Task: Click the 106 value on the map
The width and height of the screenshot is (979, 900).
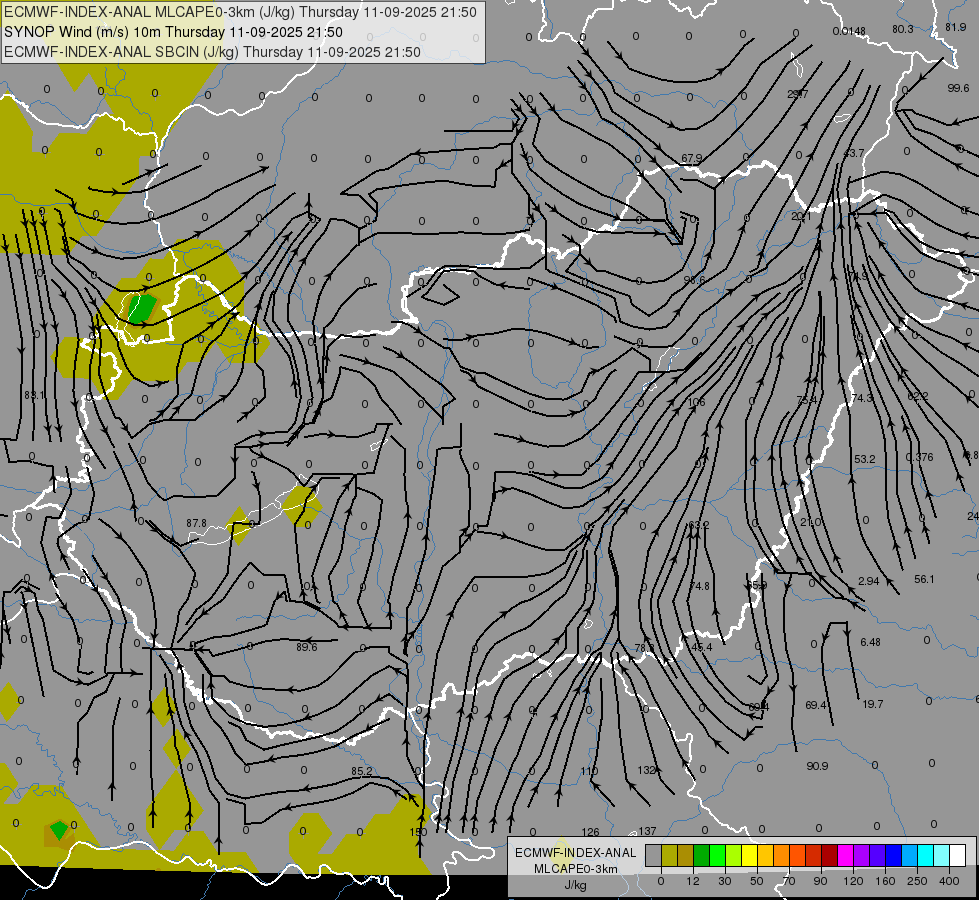Action: (696, 402)
